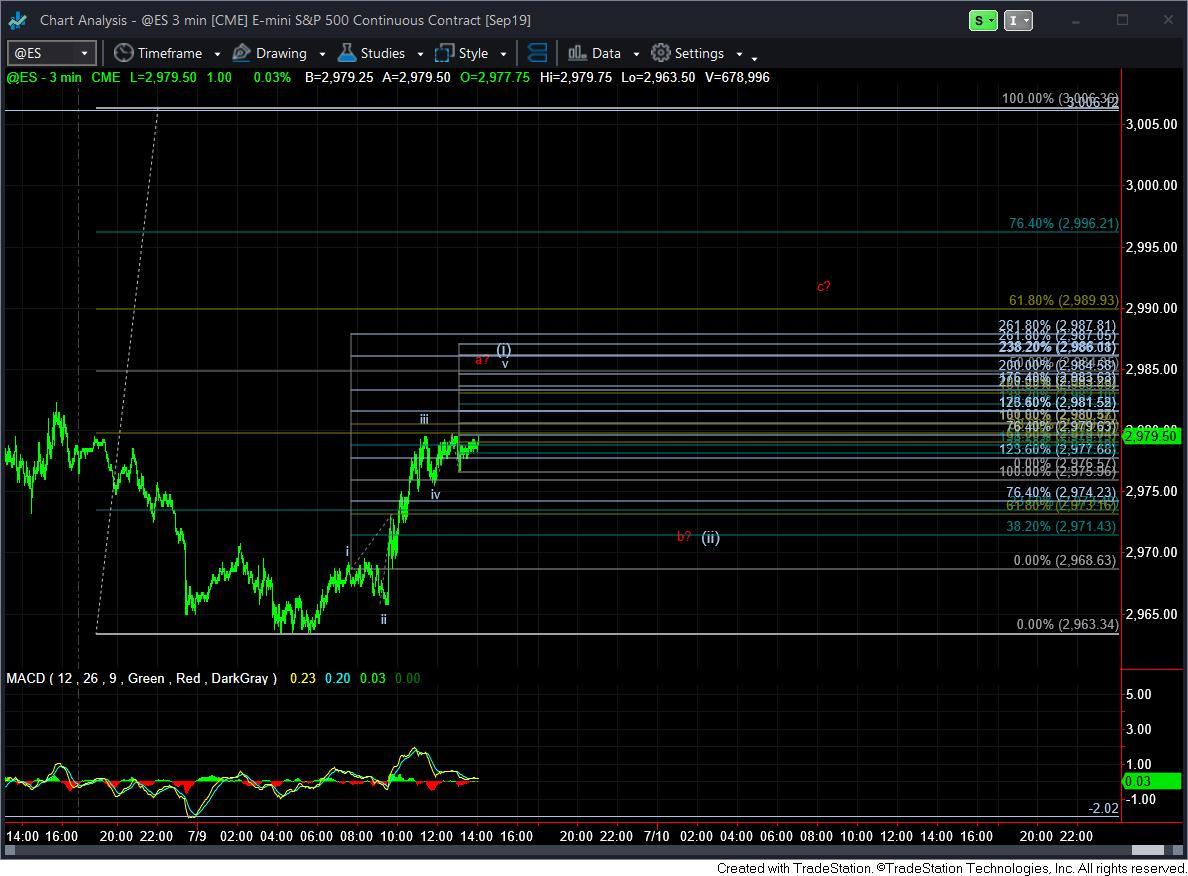Expand the @ES symbol dropdown arrow
This screenshot has width=1188, height=876.
tap(84, 54)
